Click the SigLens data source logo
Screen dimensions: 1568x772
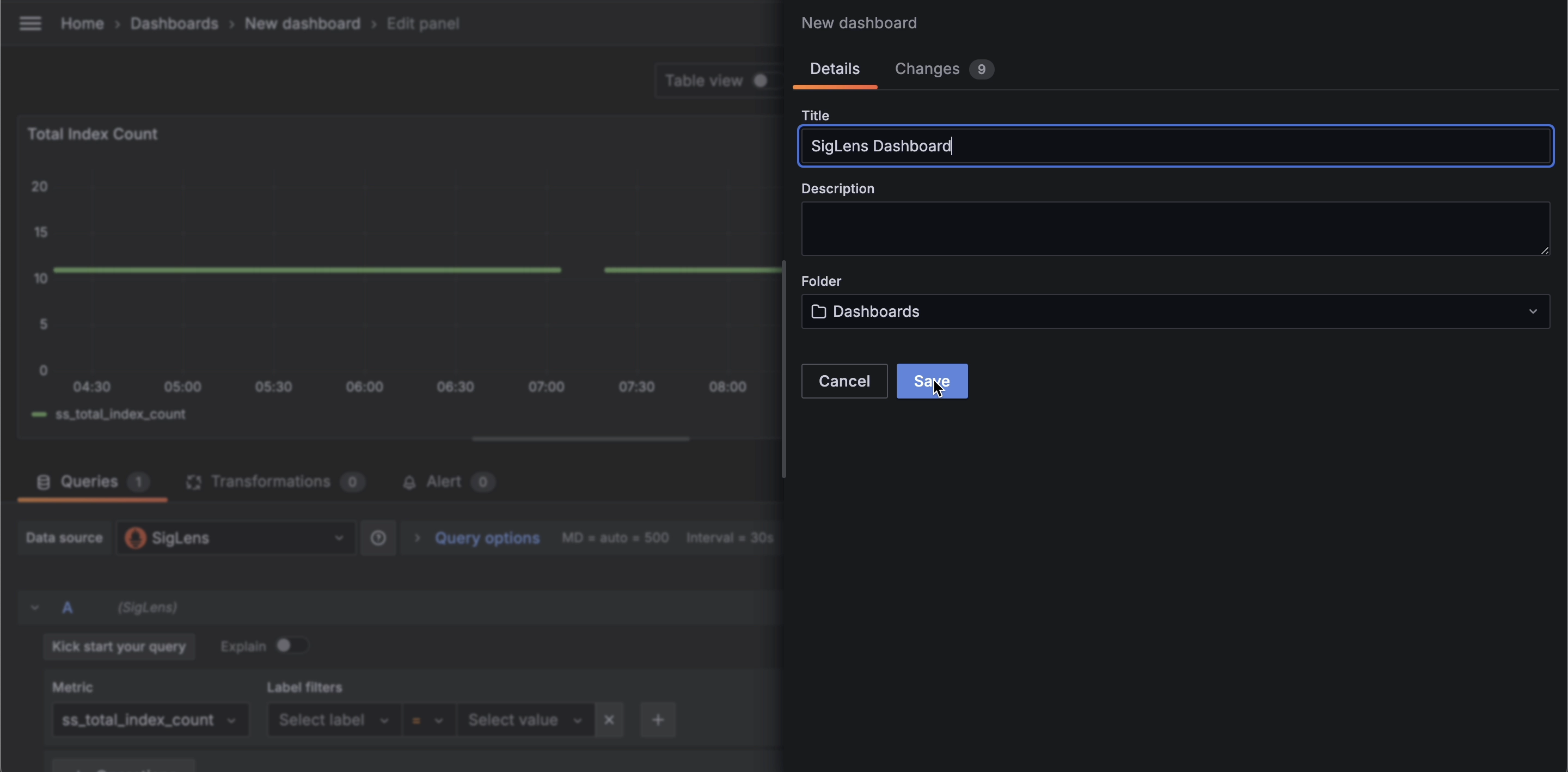pos(135,538)
